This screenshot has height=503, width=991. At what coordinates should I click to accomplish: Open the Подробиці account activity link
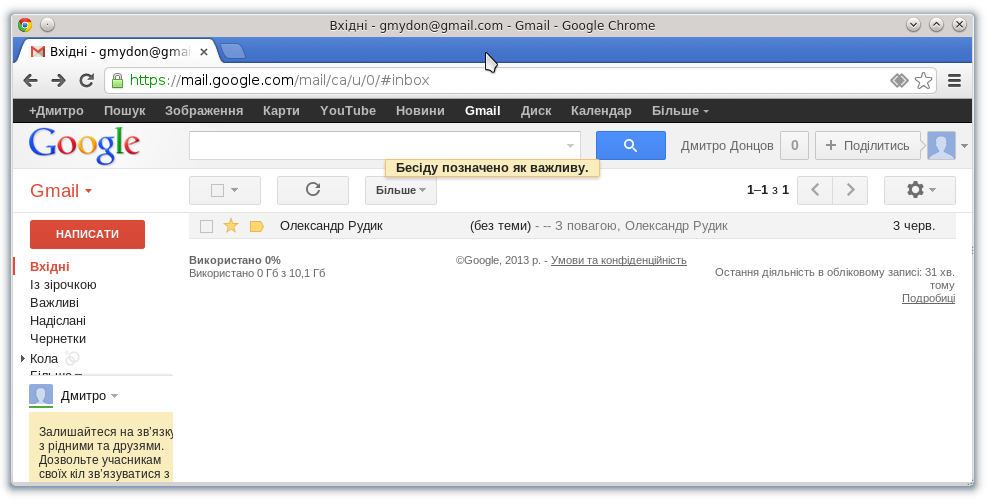tap(928, 298)
